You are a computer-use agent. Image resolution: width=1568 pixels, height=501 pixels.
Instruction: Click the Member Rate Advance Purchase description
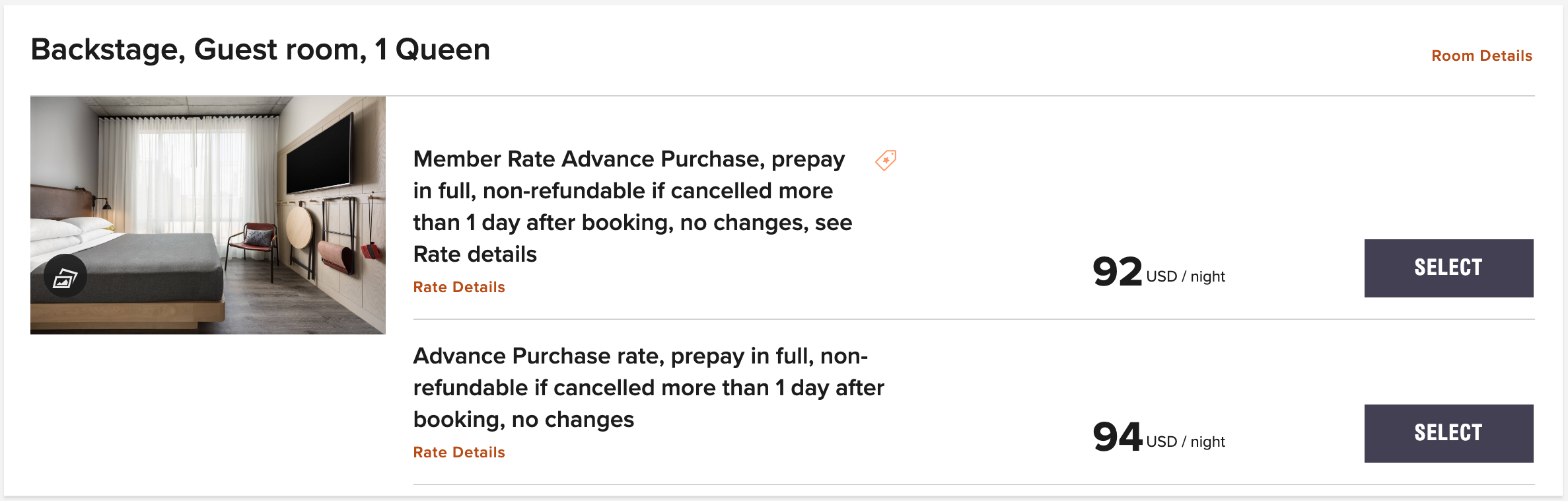point(632,206)
